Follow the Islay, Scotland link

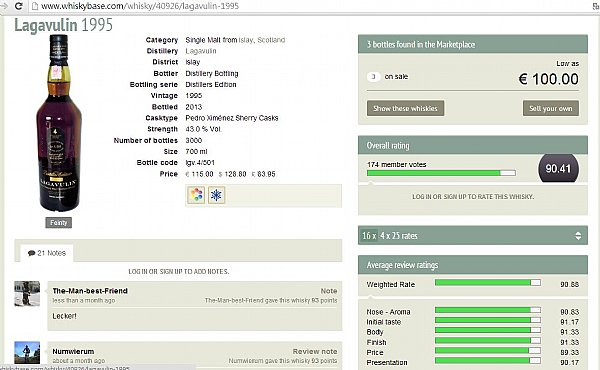pyautogui.click(x=262, y=40)
